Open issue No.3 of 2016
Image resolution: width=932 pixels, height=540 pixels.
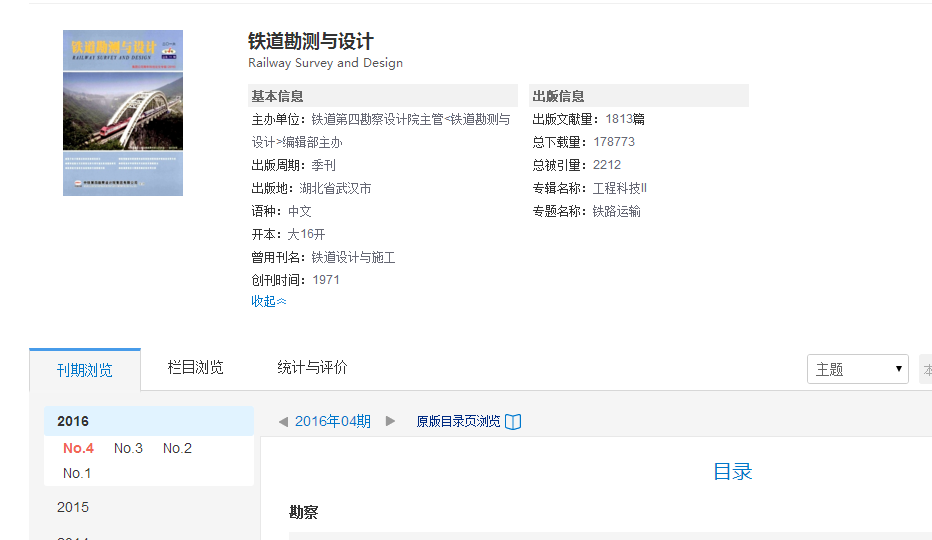click(128, 448)
